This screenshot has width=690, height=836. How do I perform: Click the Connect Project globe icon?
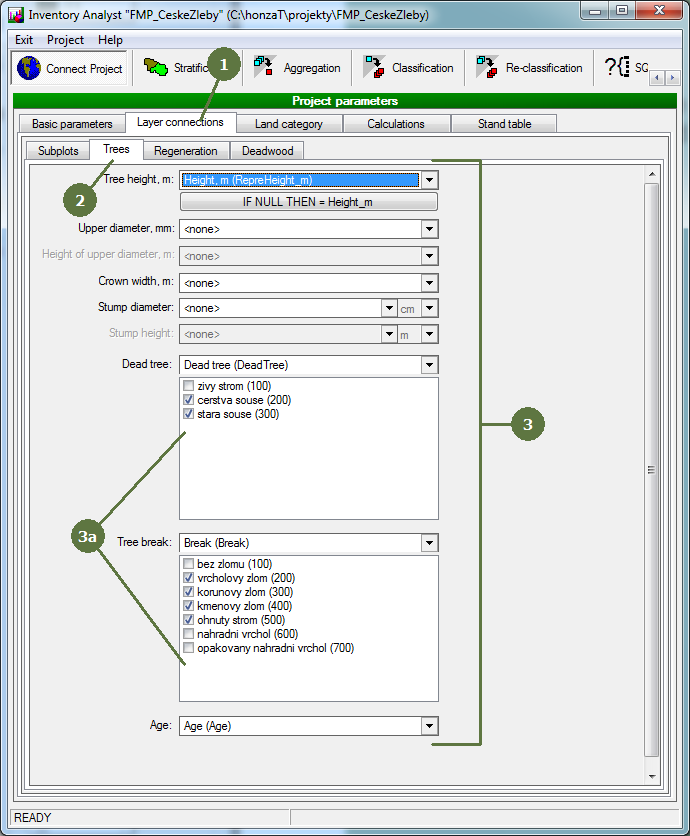coord(30,68)
